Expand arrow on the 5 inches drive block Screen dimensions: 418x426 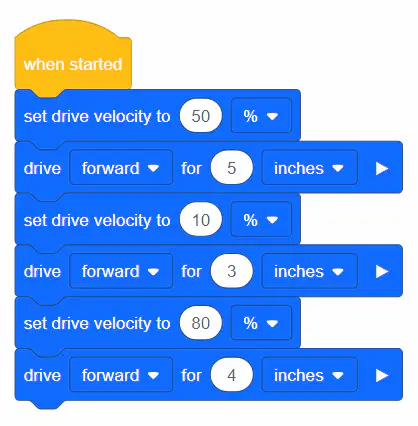click(382, 168)
